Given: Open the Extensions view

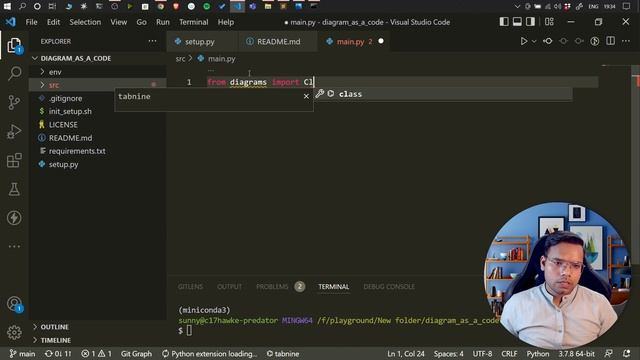Looking at the screenshot, I should [14, 160].
